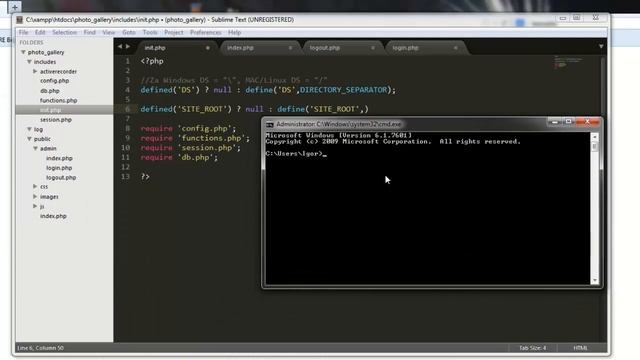The image size is (640, 360).
Task: Click the cmd.exe window icon
Action: (270, 124)
